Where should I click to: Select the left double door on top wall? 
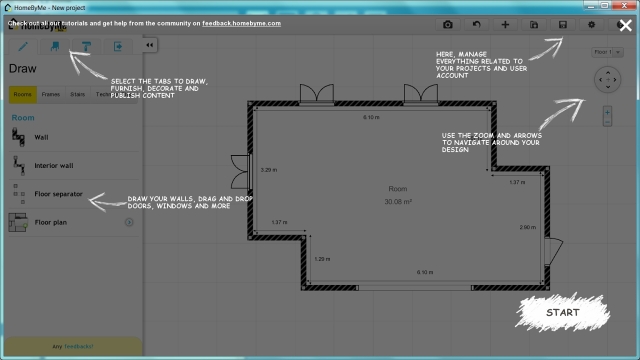(x=317, y=94)
